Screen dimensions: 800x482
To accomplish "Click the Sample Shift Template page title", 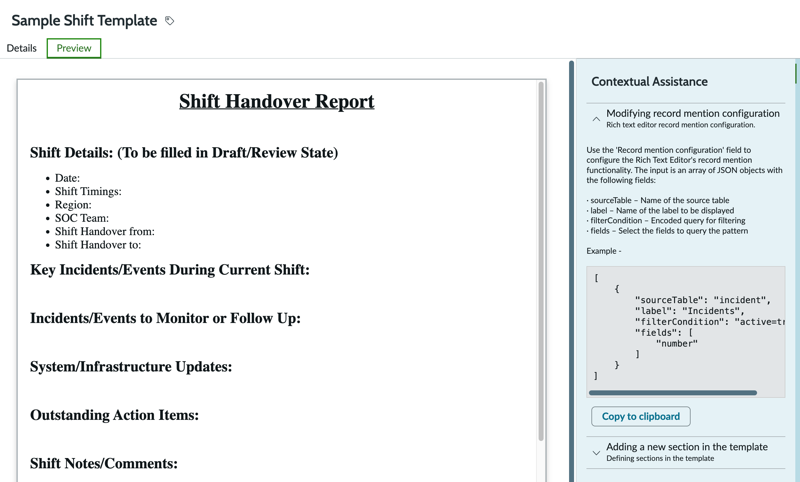I will (x=84, y=20).
